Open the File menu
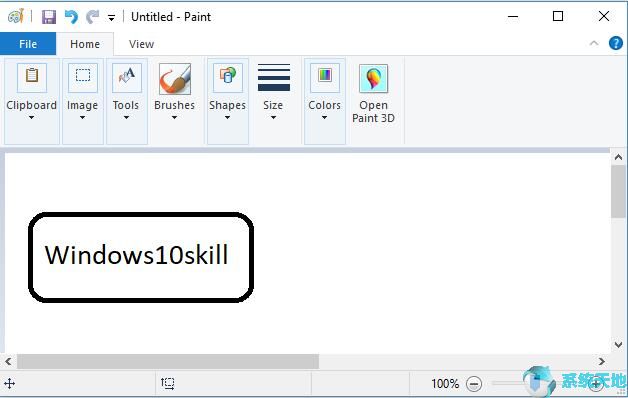628x398 pixels. (28, 44)
